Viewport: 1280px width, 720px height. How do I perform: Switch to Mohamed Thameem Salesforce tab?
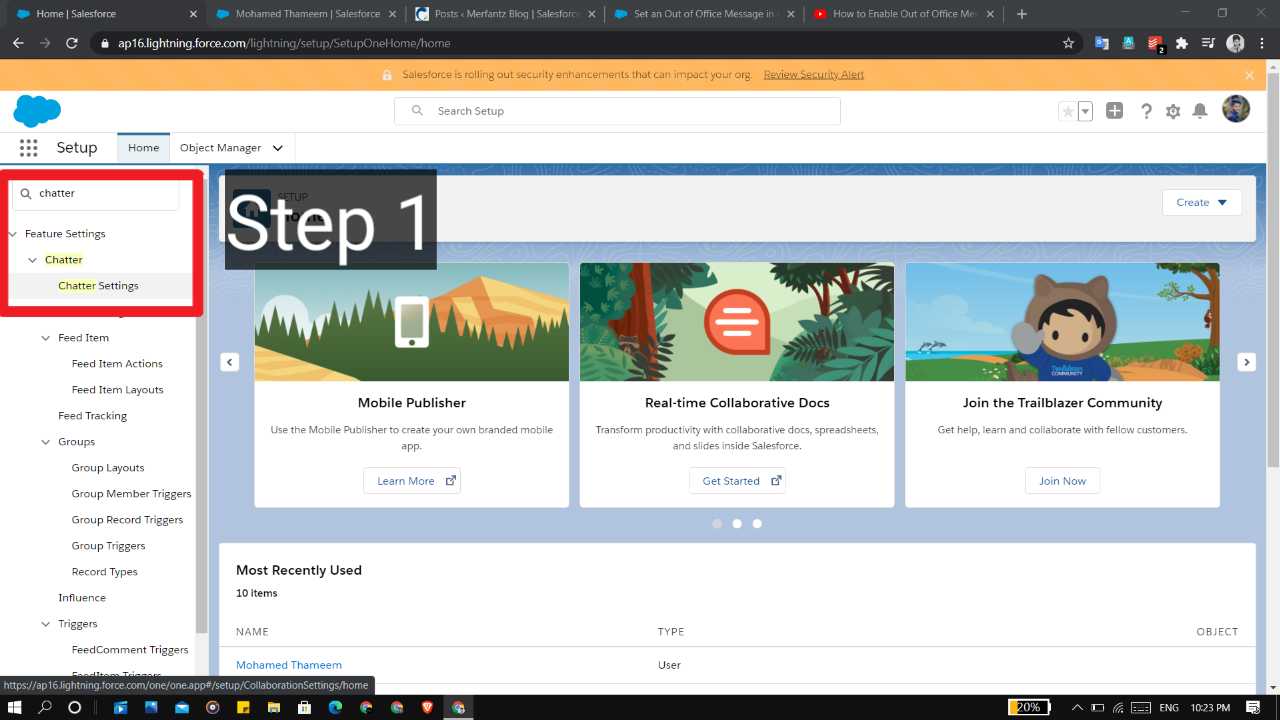[x=306, y=14]
